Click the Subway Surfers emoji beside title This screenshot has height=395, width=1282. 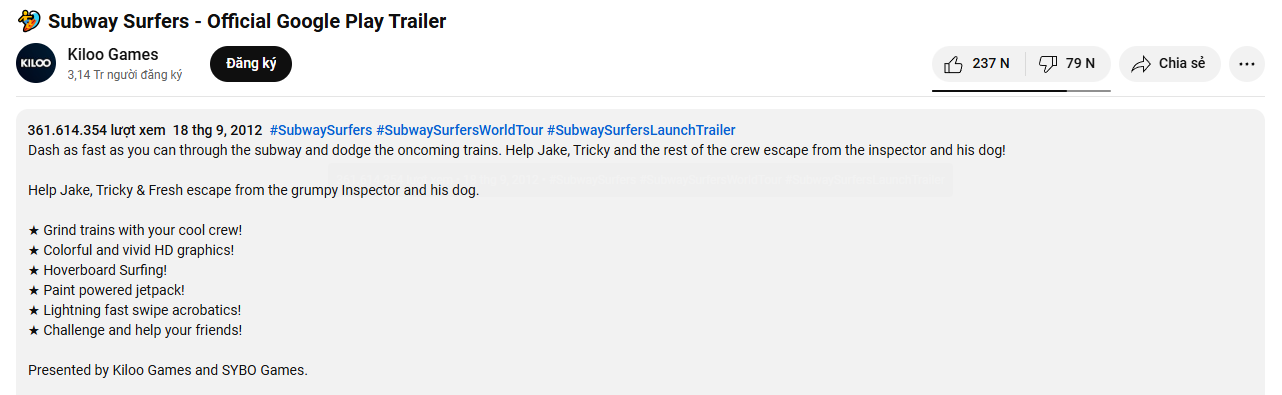30,21
